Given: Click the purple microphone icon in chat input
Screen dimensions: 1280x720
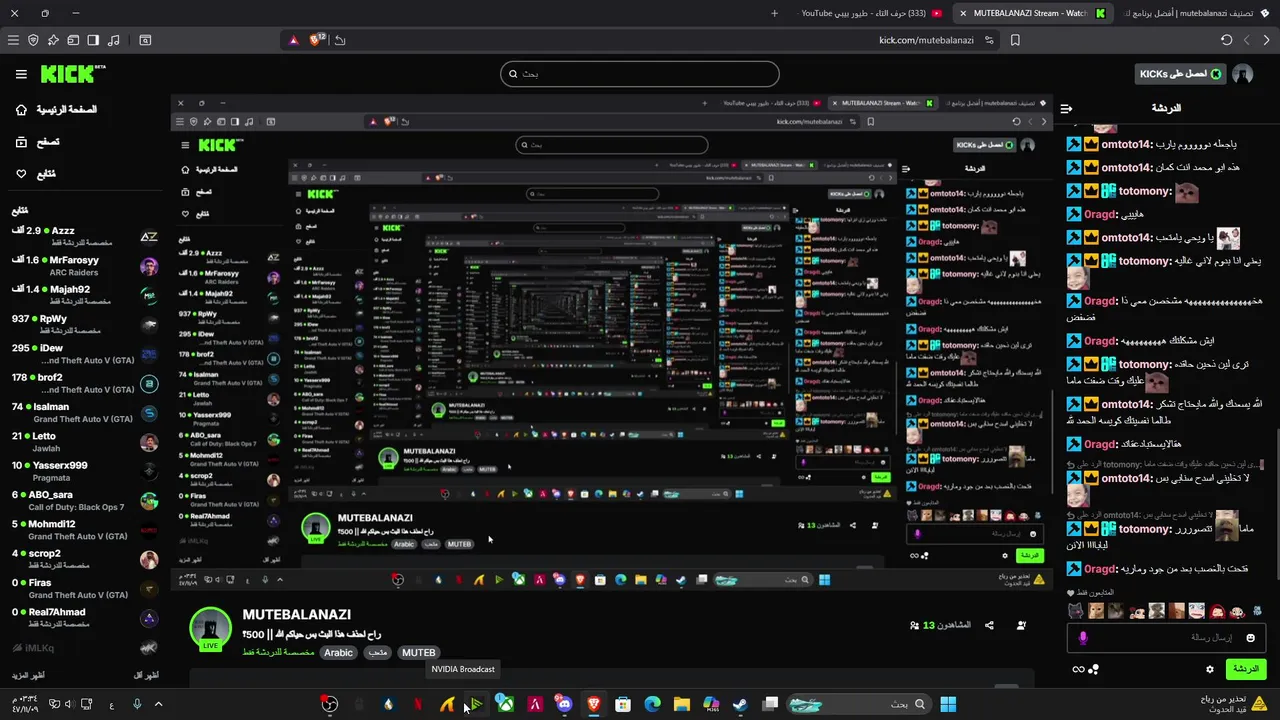Looking at the screenshot, I should pos(1082,637).
